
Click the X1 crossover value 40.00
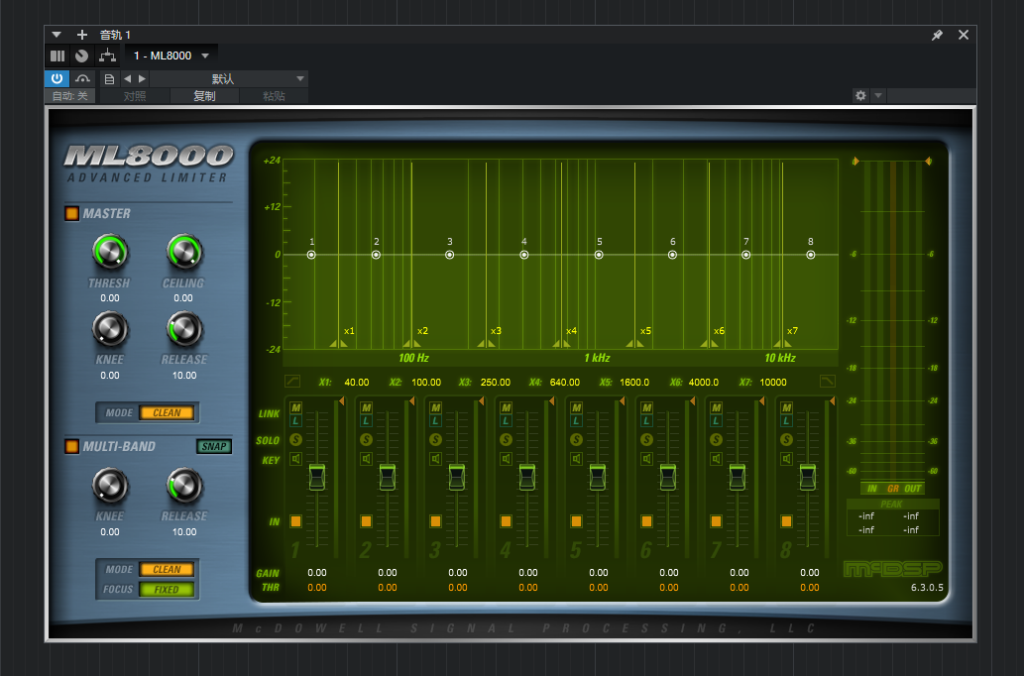357,382
